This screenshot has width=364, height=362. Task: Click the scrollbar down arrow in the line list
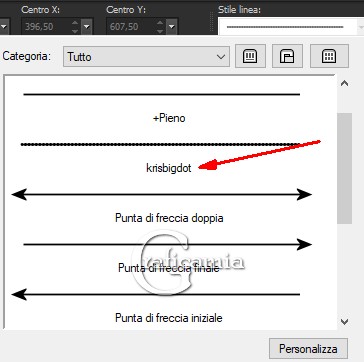tap(345, 322)
